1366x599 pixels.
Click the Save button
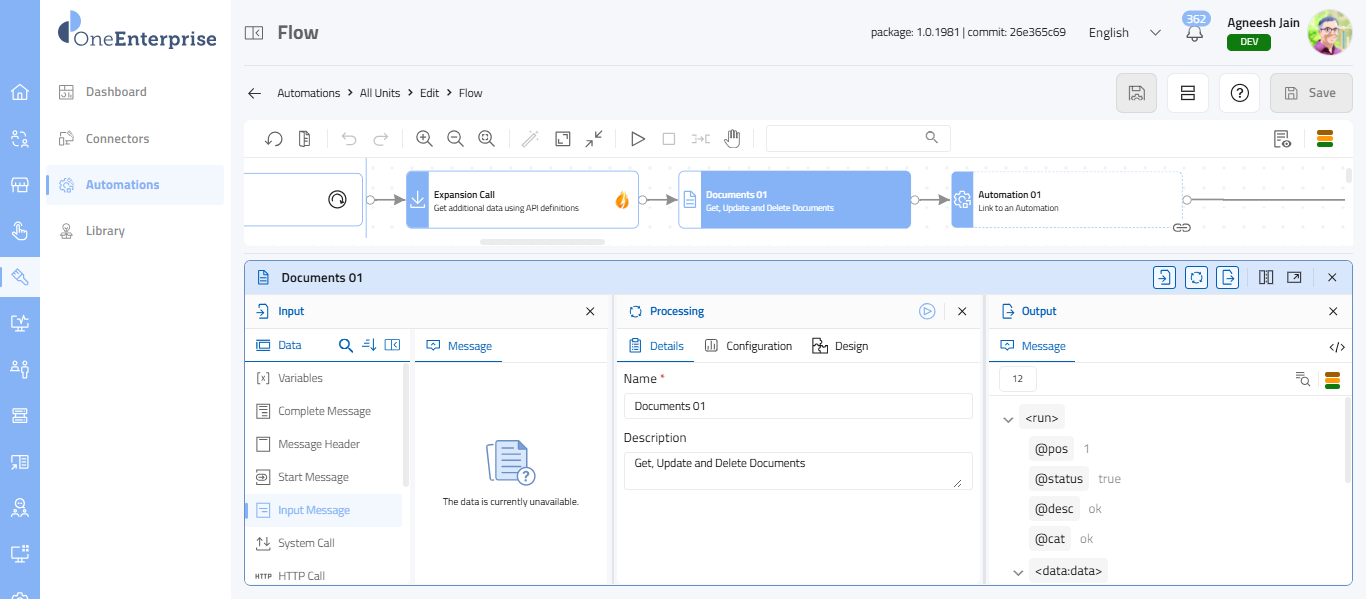coord(1310,93)
